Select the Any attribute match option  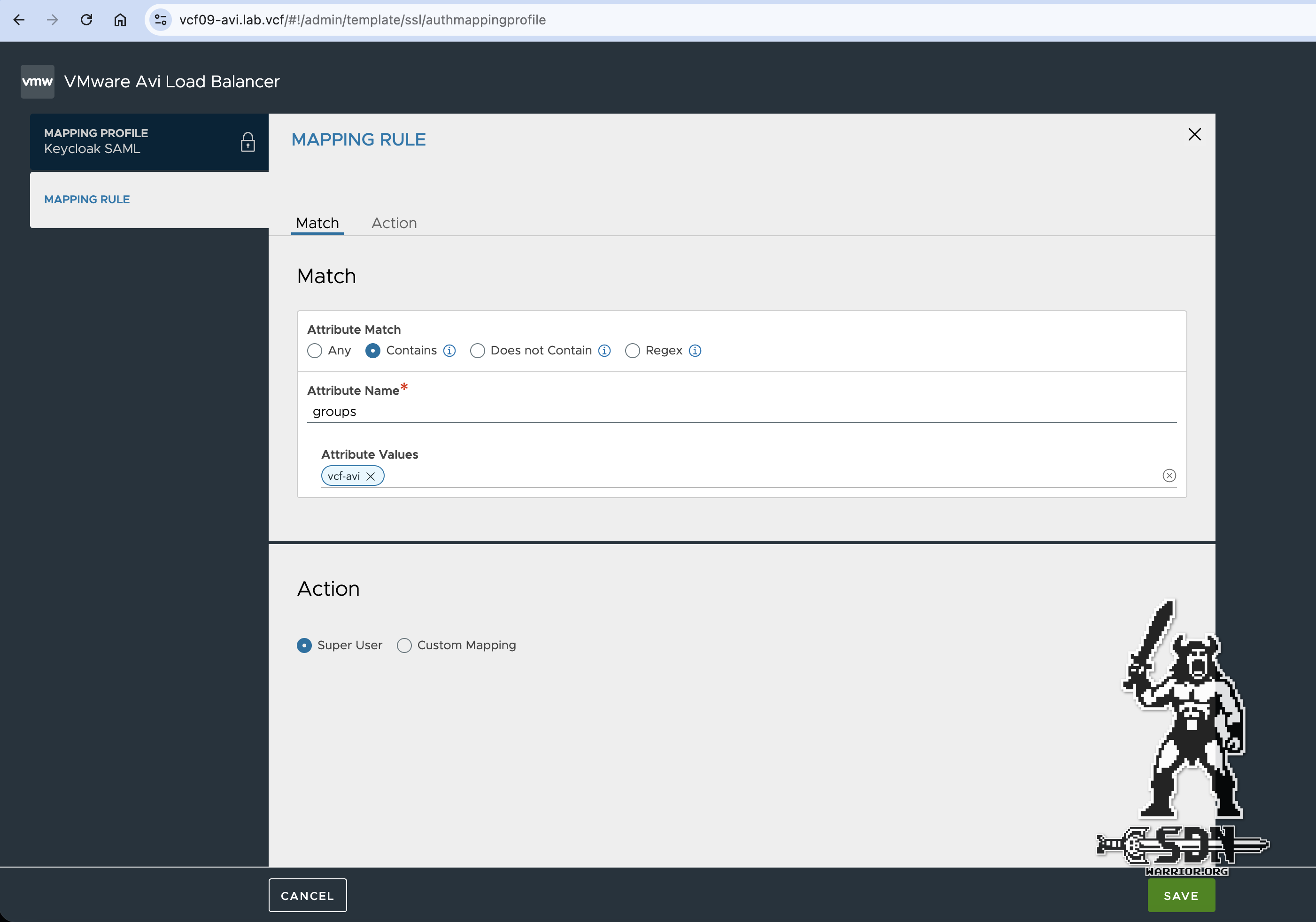pos(315,351)
